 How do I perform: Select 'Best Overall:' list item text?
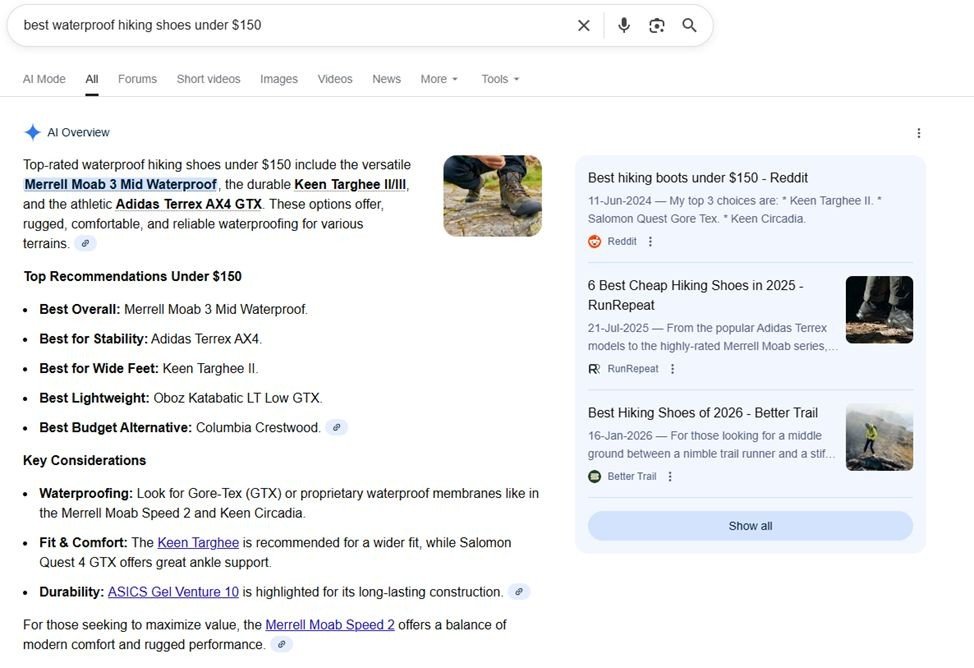click(x=173, y=309)
